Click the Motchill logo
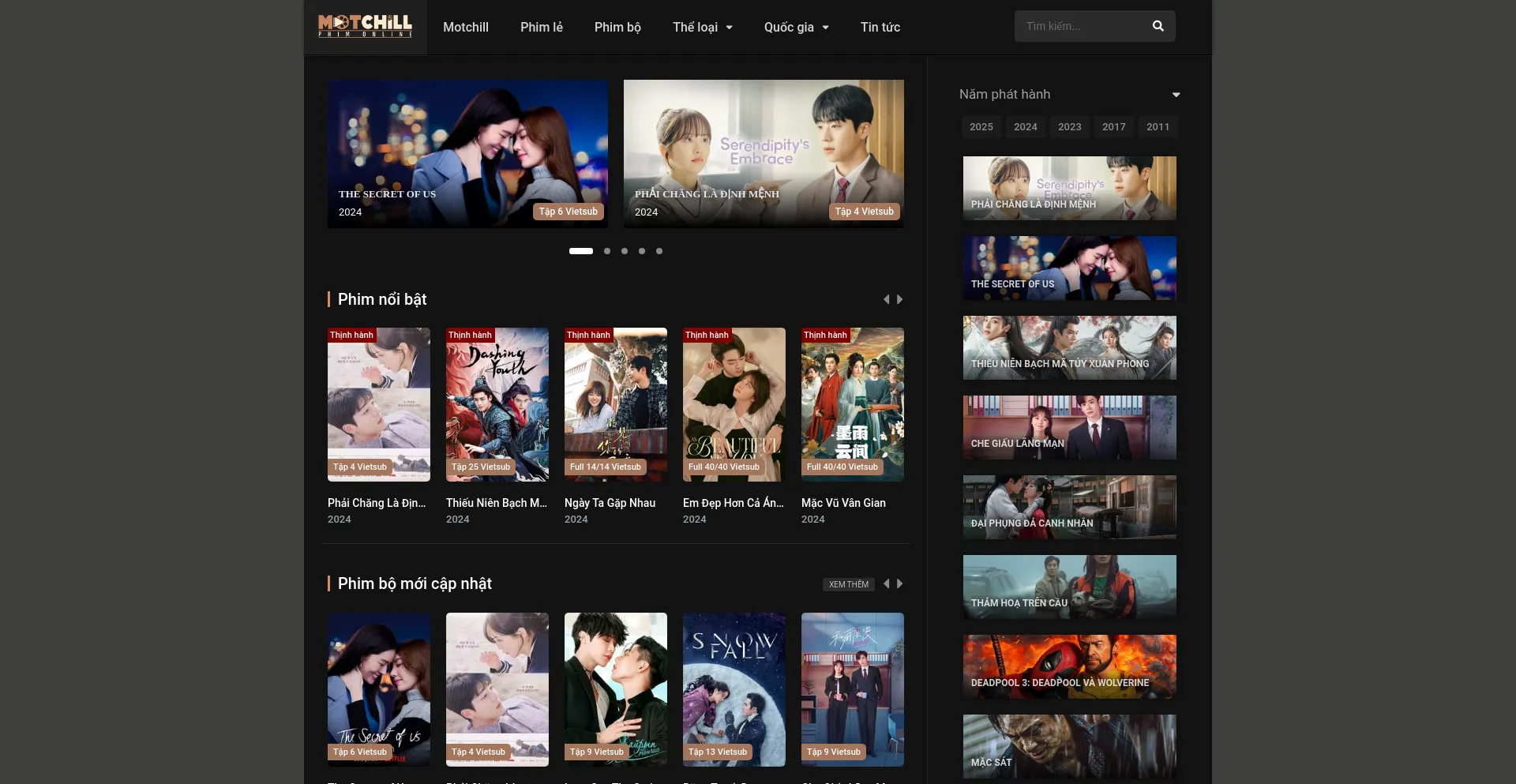Screen dimensions: 1516x784 [365, 26]
